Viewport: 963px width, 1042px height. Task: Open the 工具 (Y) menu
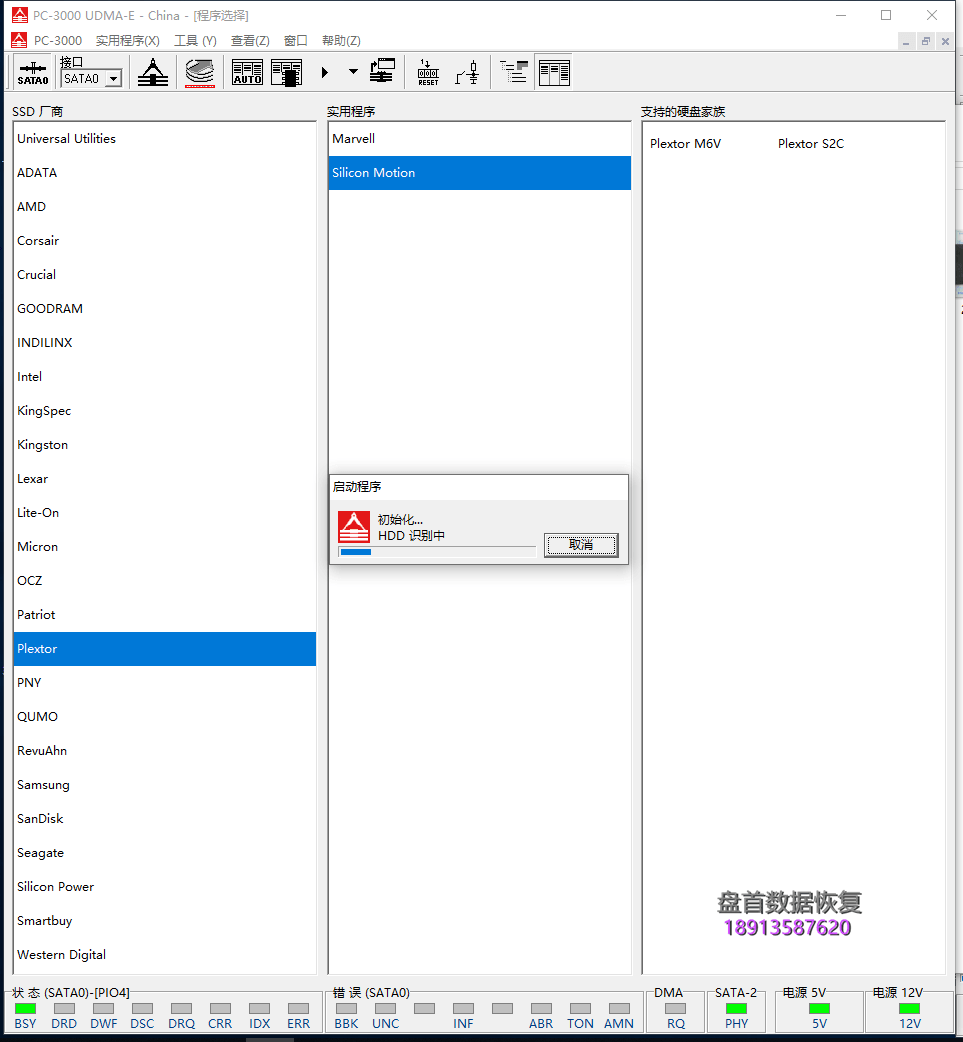195,41
